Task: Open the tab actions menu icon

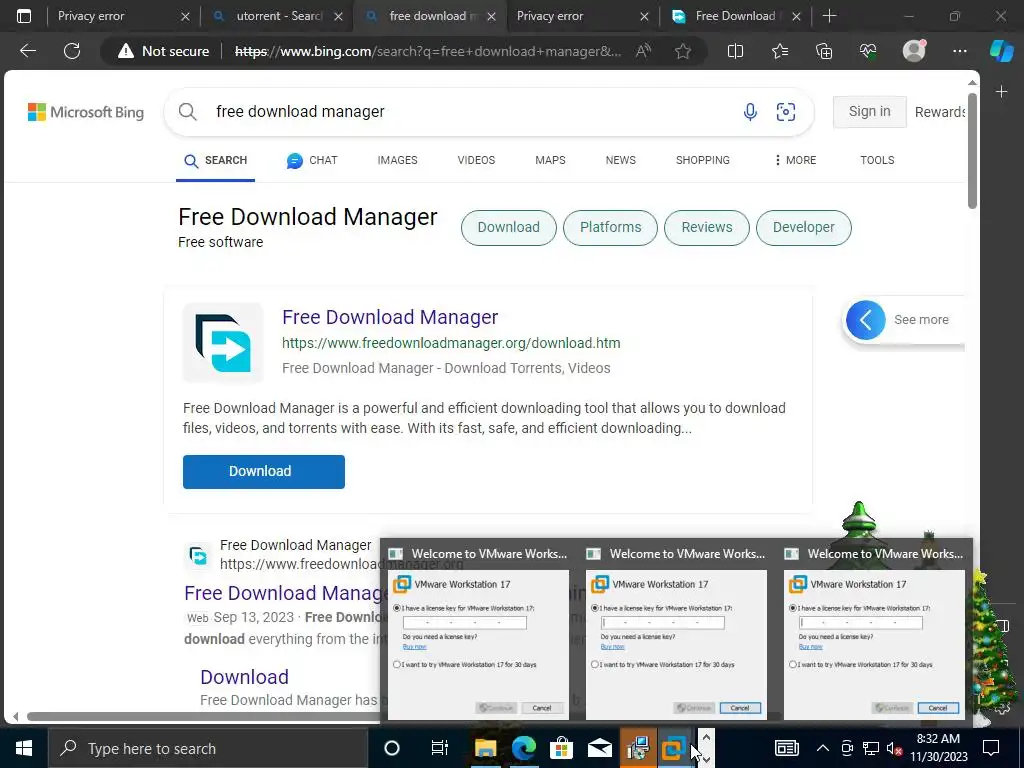Action: 24,16
